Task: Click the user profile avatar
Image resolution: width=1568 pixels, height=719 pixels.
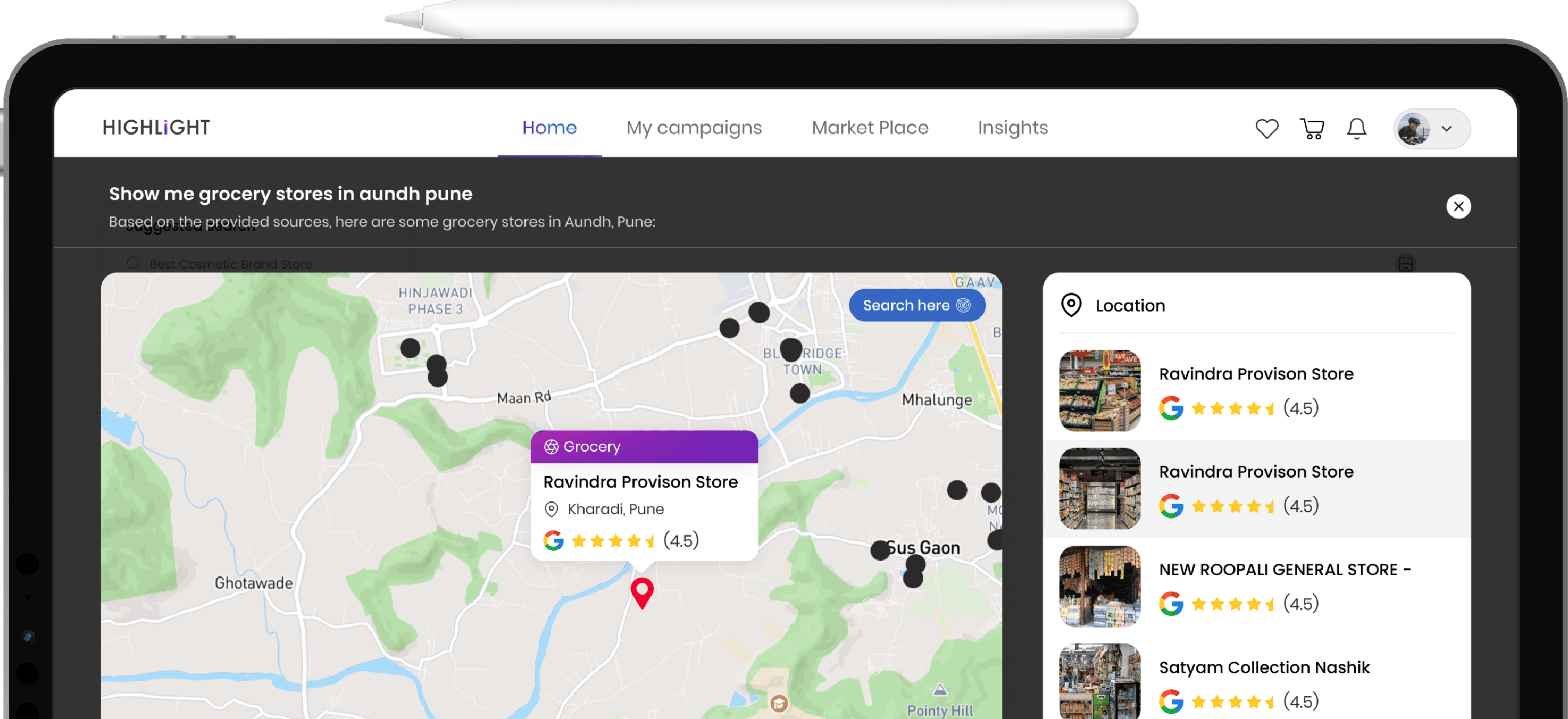Action: [x=1413, y=129]
